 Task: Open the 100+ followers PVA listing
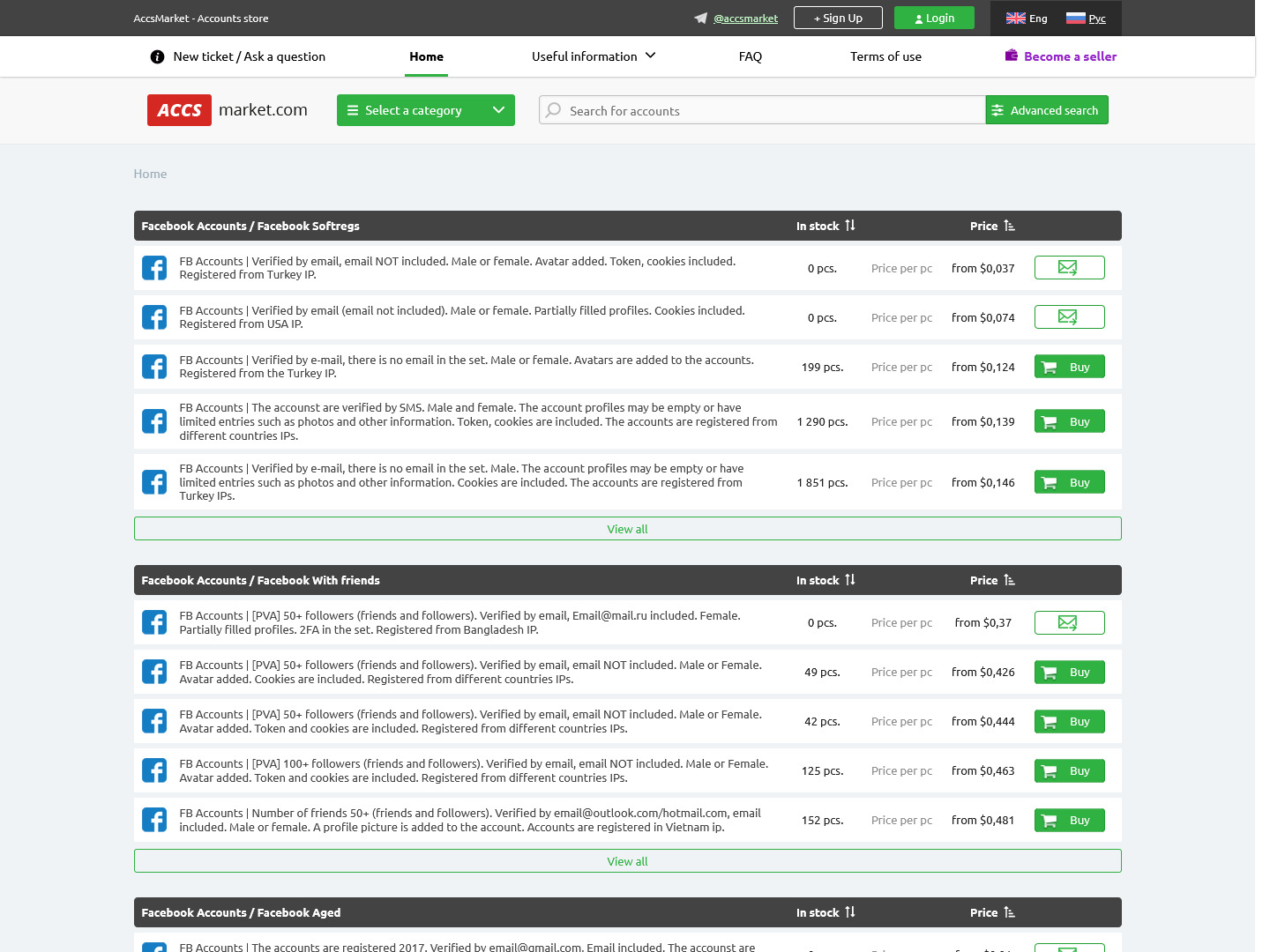pos(474,770)
